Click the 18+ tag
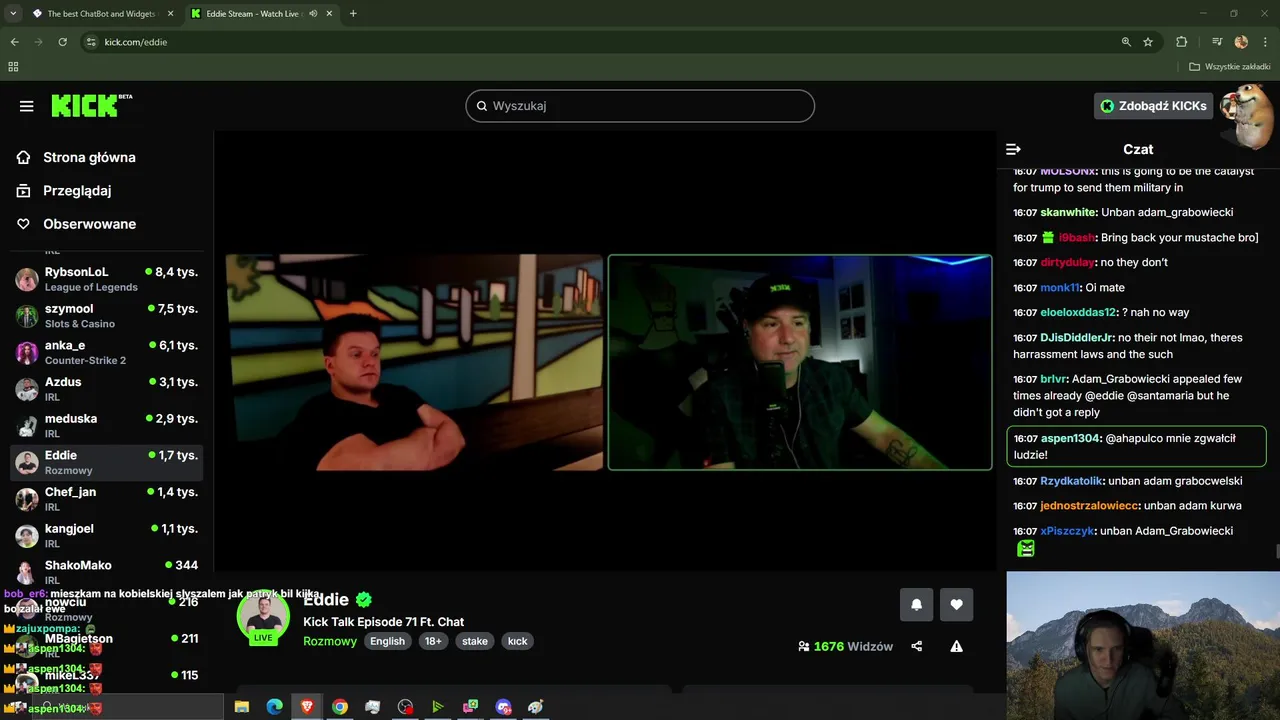The image size is (1280, 720). click(433, 641)
